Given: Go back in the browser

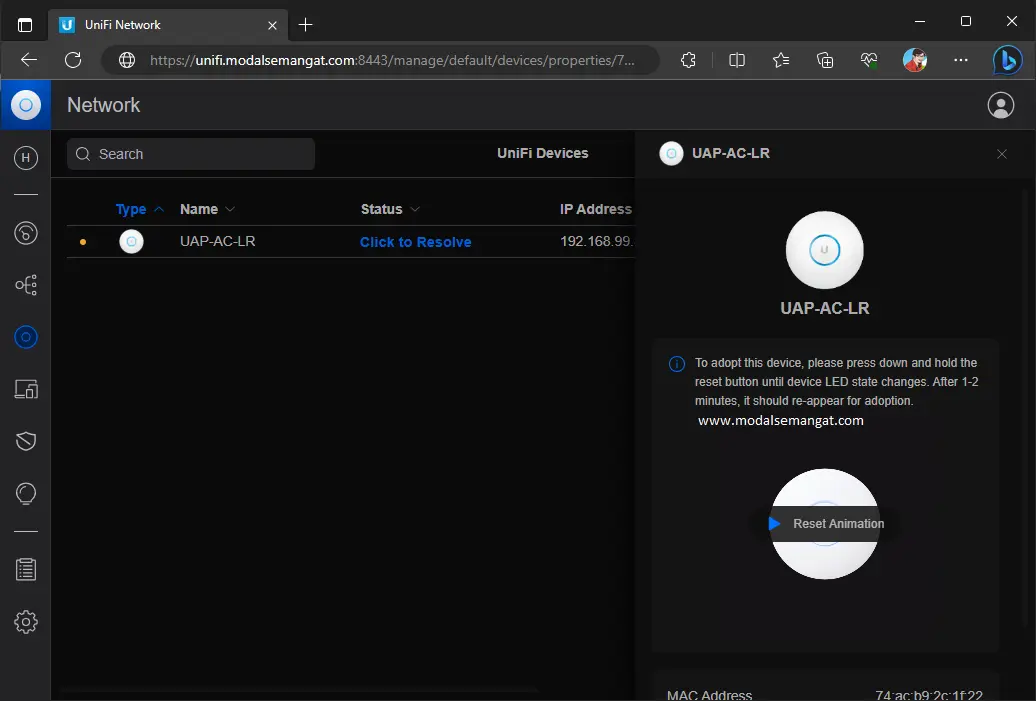Looking at the screenshot, I should click(x=29, y=60).
